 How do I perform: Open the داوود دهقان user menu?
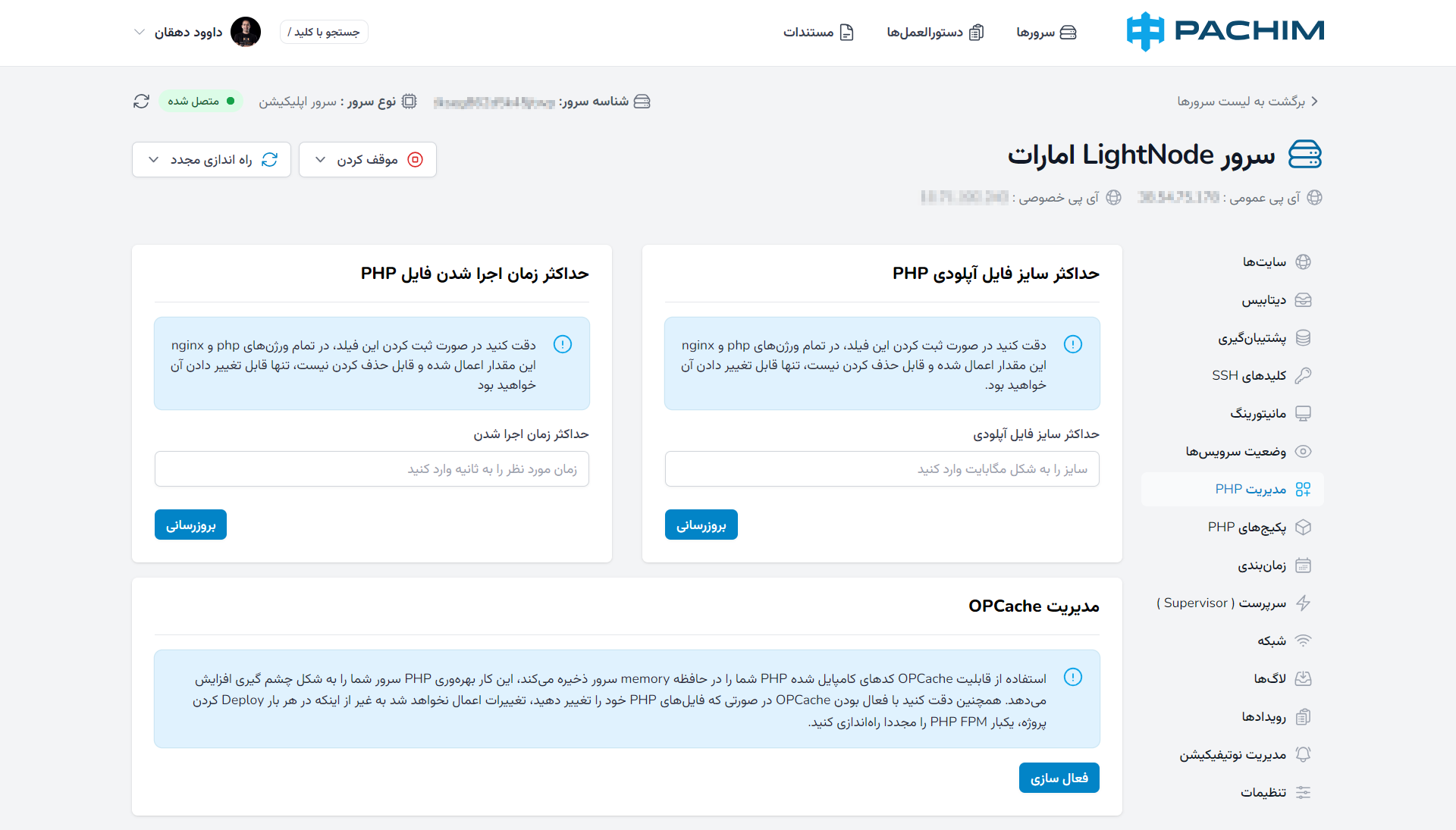(197, 32)
